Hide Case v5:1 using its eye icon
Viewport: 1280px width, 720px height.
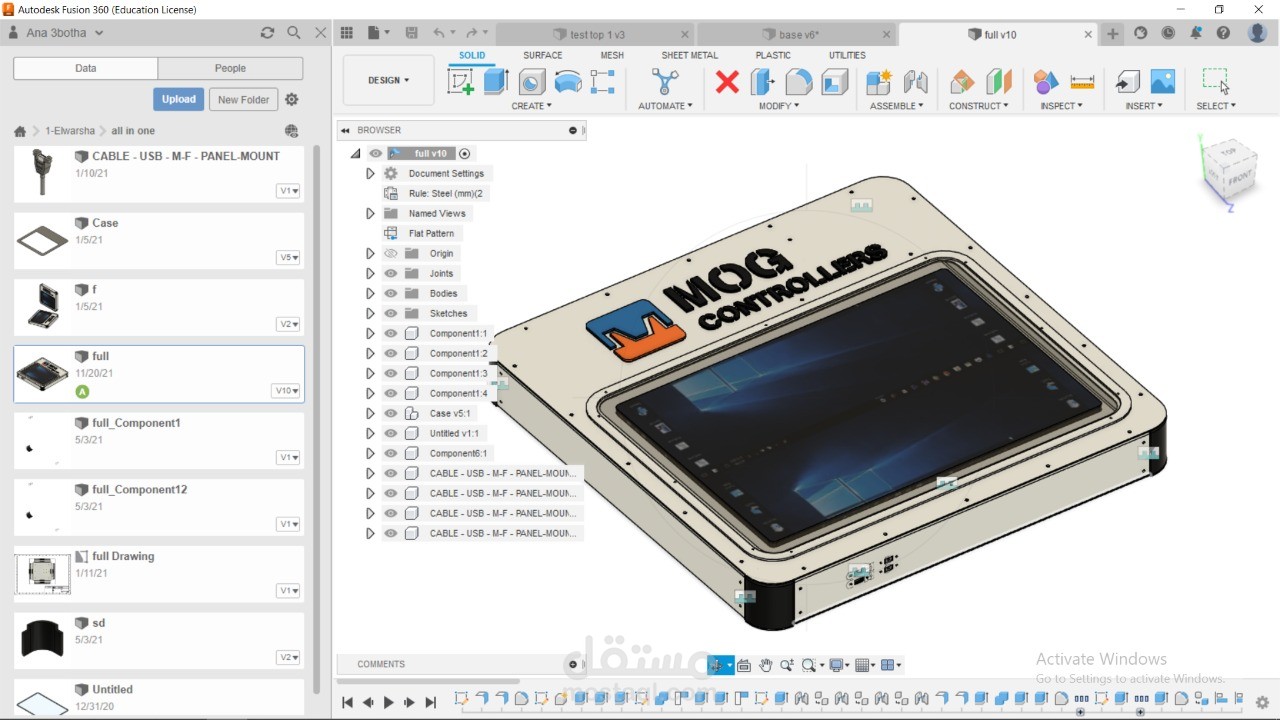[x=391, y=414]
